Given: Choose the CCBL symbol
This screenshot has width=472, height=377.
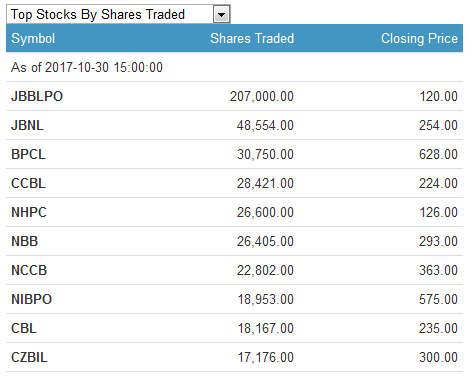Looking at the screenshot, I should point(28,183).
